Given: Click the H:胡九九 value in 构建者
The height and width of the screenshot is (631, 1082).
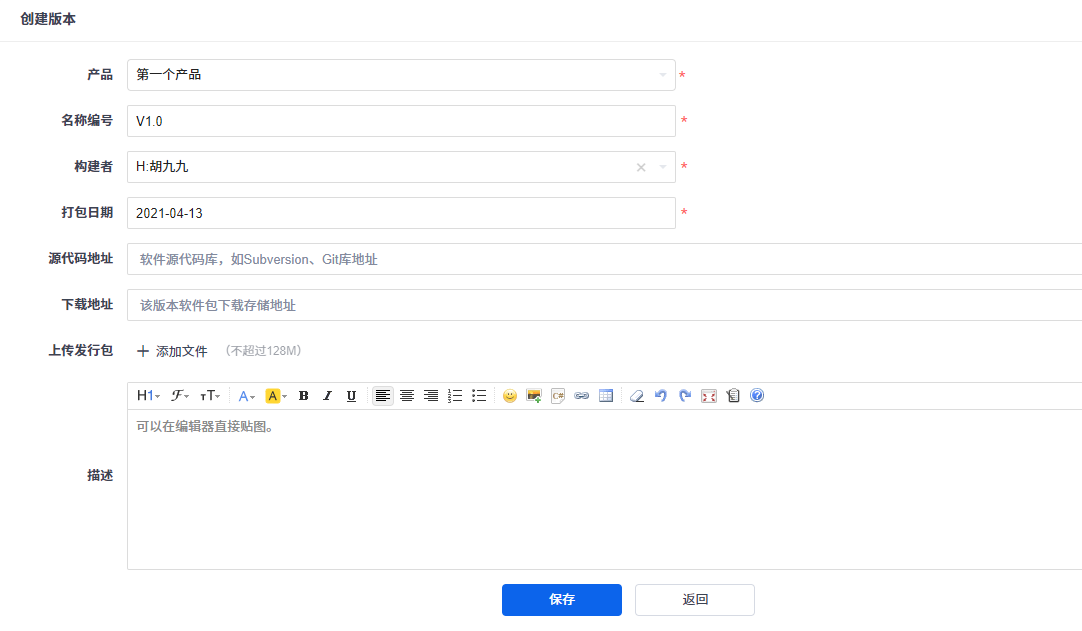Looking at the screenshot, I should (162, 166).
